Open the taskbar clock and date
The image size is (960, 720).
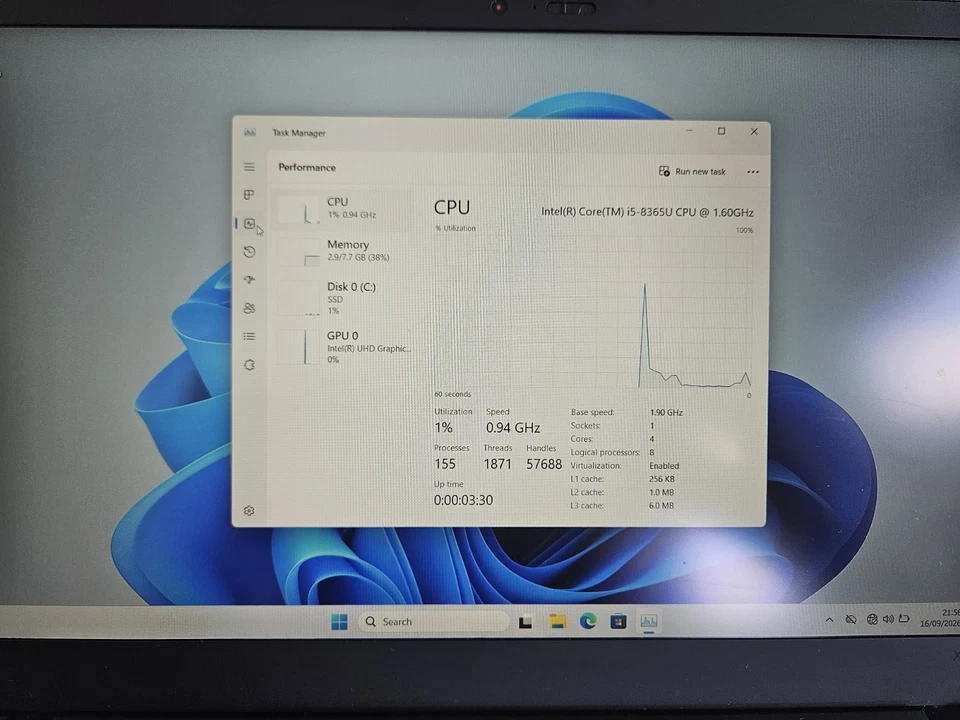pos(940,618)
